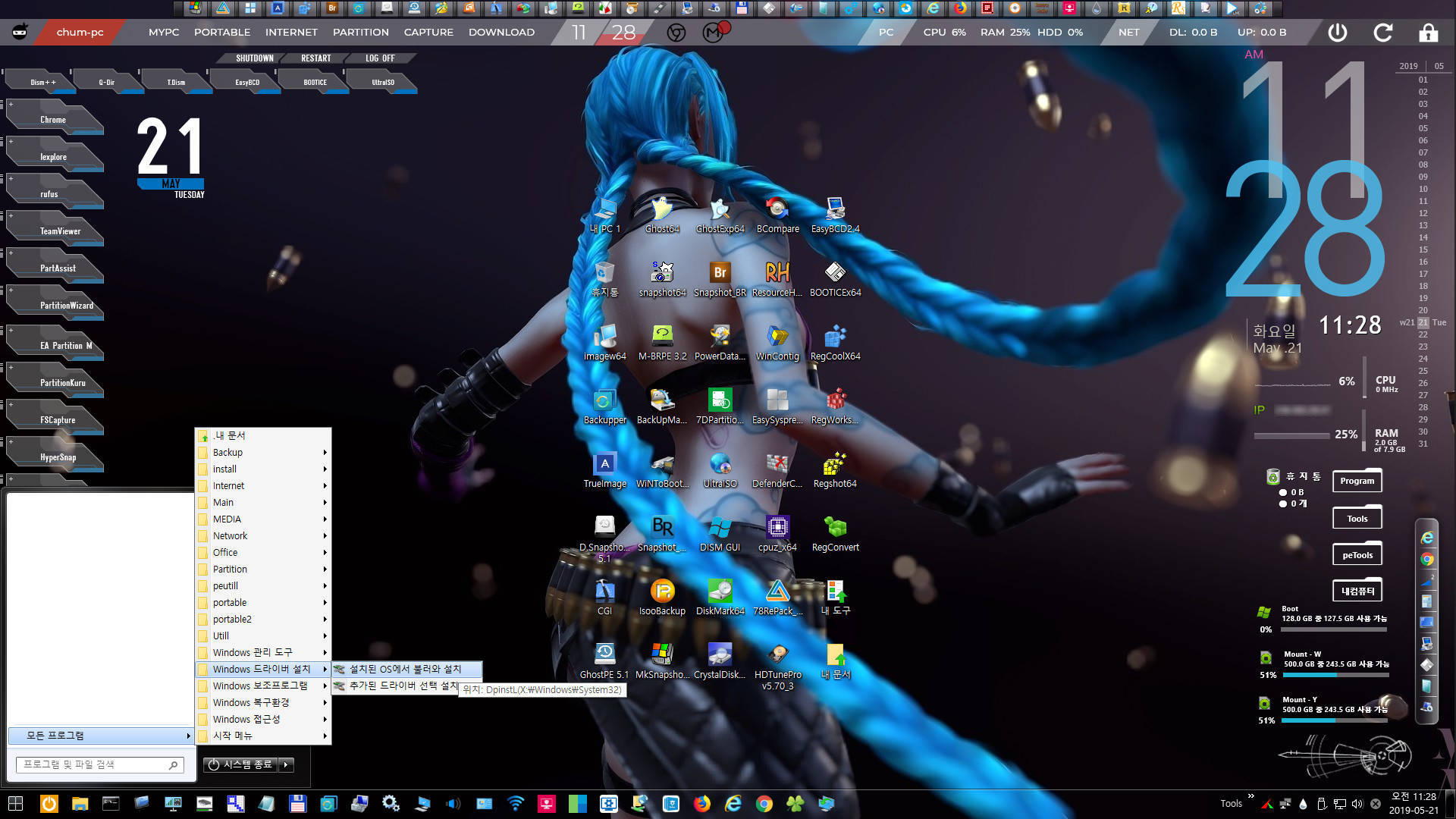Open the Ghost64 desktop icon
This screenshot has height=819, width=1456.
(662, 215)
